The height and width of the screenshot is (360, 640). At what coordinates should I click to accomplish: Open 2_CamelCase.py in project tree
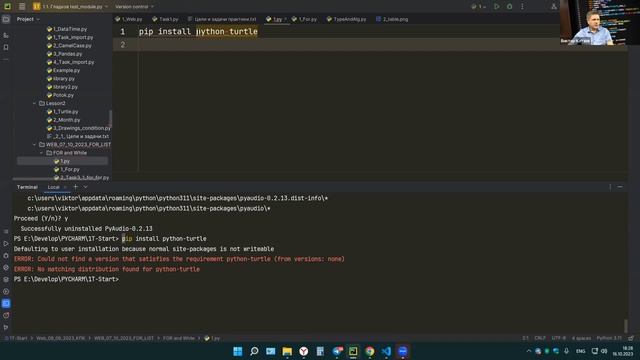pyautogui.click(x=69, y=46)
